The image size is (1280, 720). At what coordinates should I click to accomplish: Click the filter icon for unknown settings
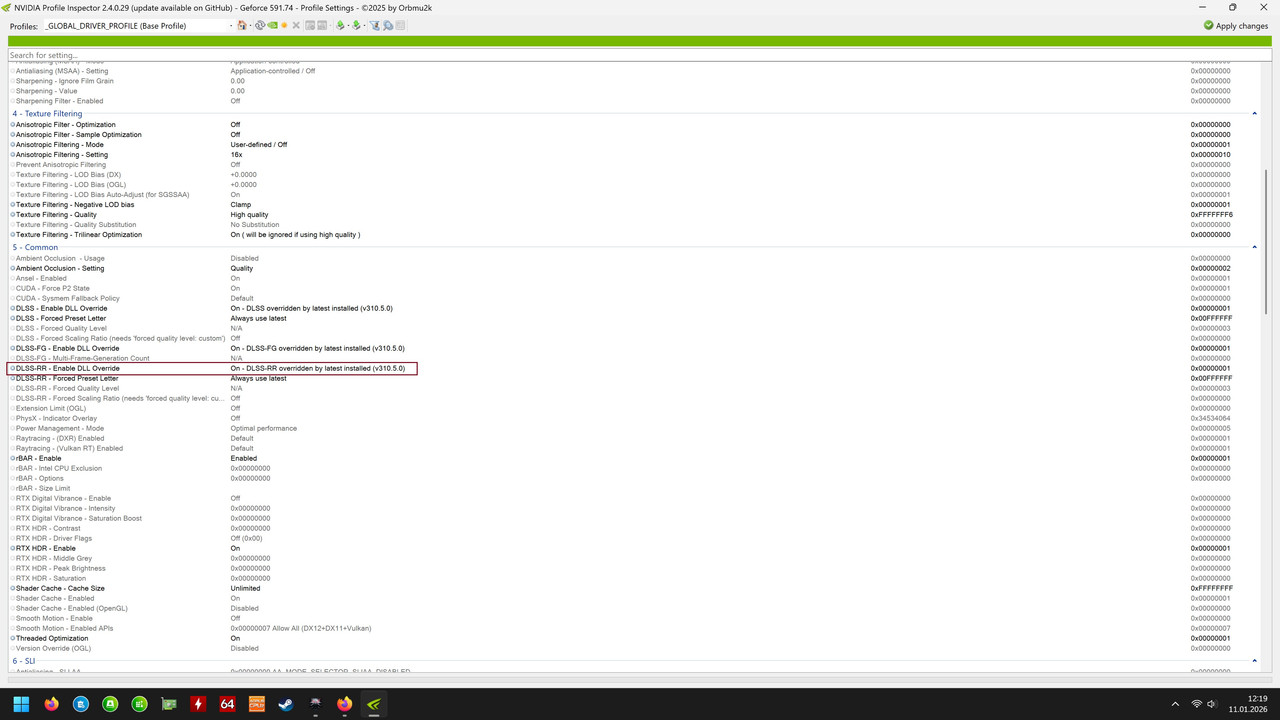click(375, 25)
